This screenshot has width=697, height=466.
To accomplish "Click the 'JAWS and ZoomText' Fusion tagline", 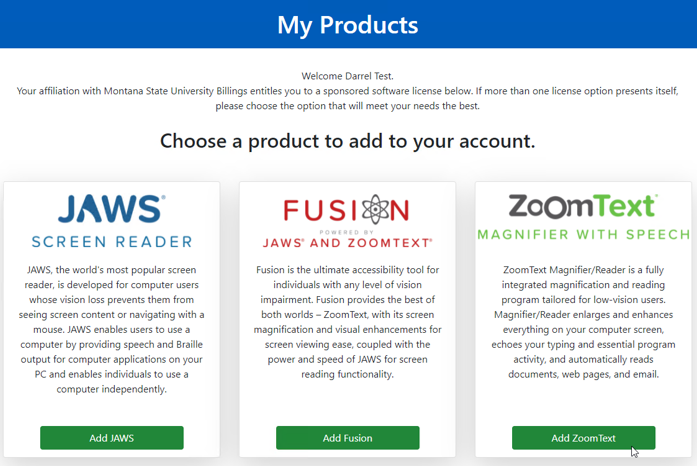I will [x=348, y=243].
